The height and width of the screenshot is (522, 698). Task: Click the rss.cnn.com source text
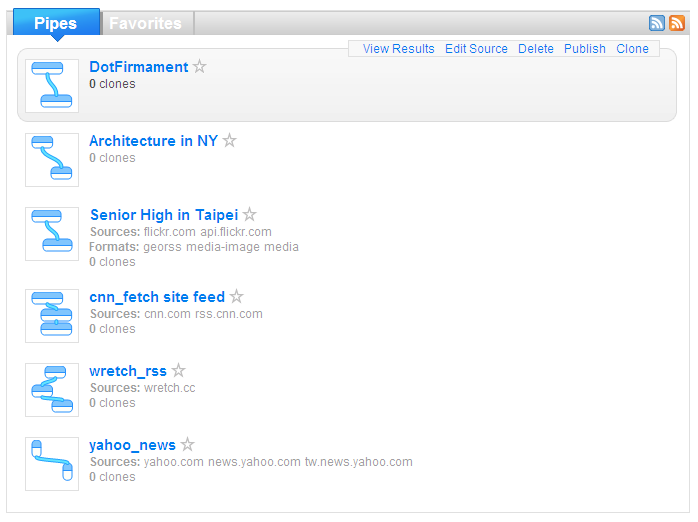[229, 314]
